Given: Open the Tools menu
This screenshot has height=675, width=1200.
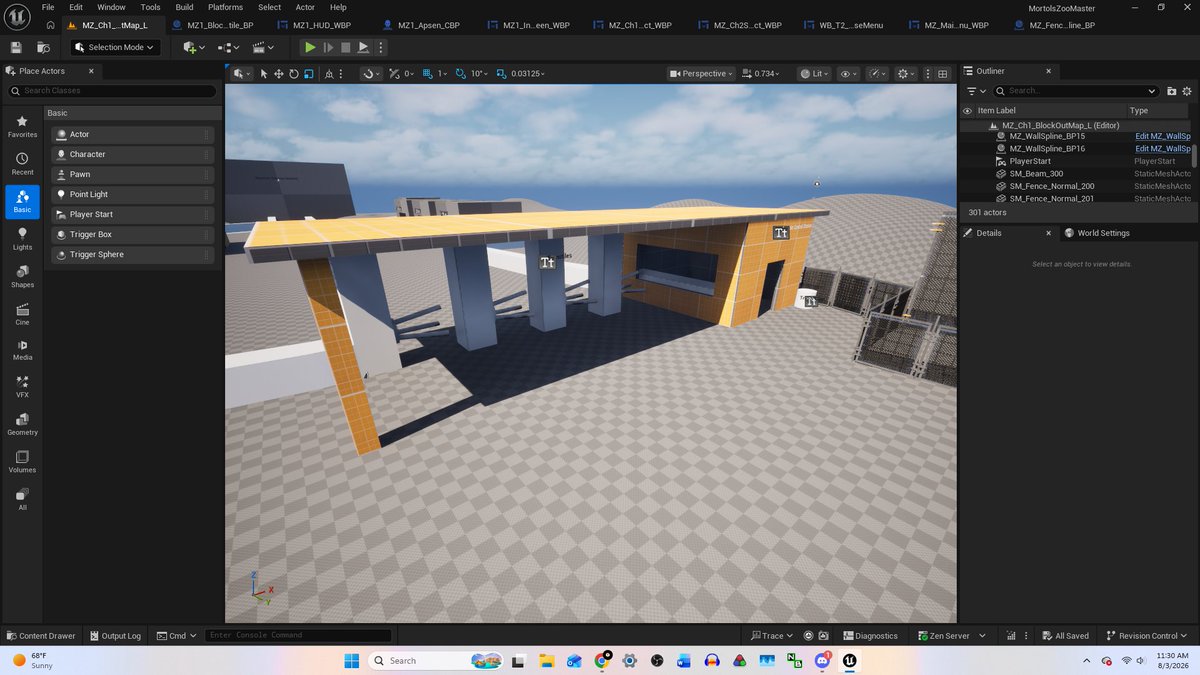Looking at the screenshot, I should (x=150, y=7).
